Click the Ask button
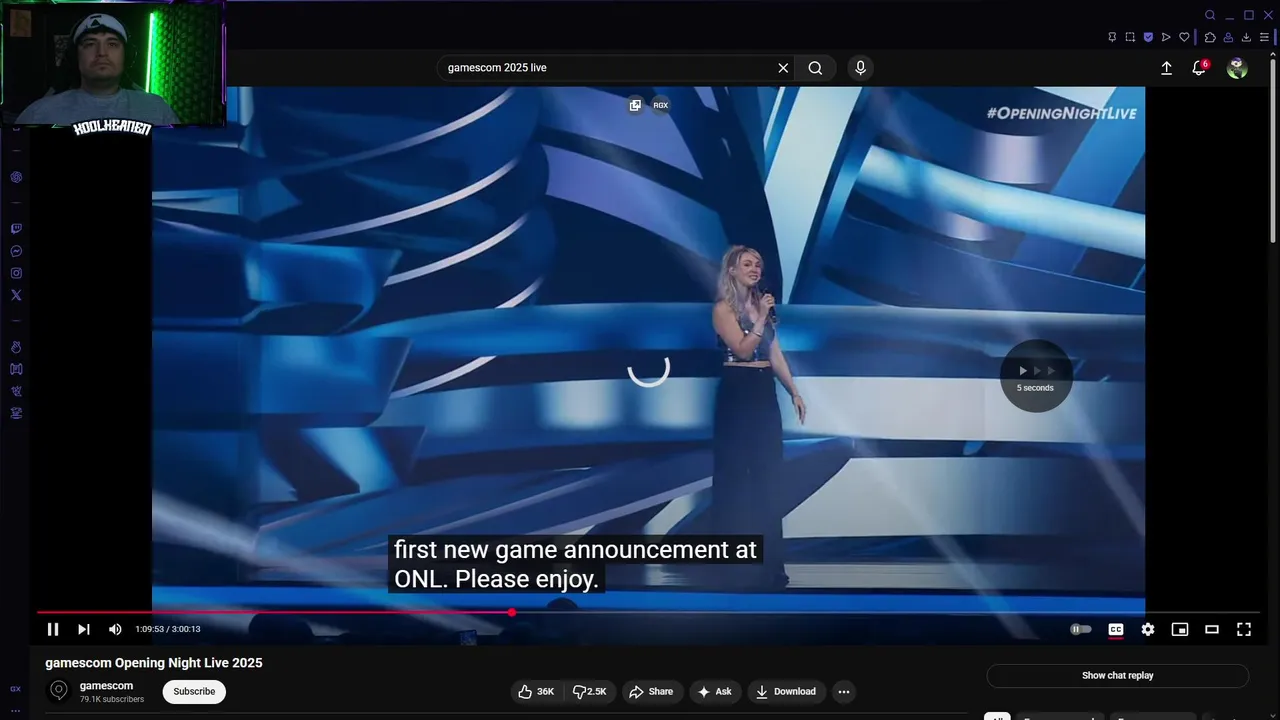Screen dimensions: 1280x720 coord(715,692)
